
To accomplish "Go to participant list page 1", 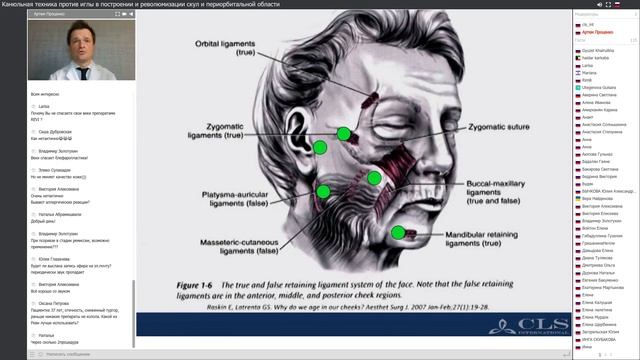I will (600, 355).
